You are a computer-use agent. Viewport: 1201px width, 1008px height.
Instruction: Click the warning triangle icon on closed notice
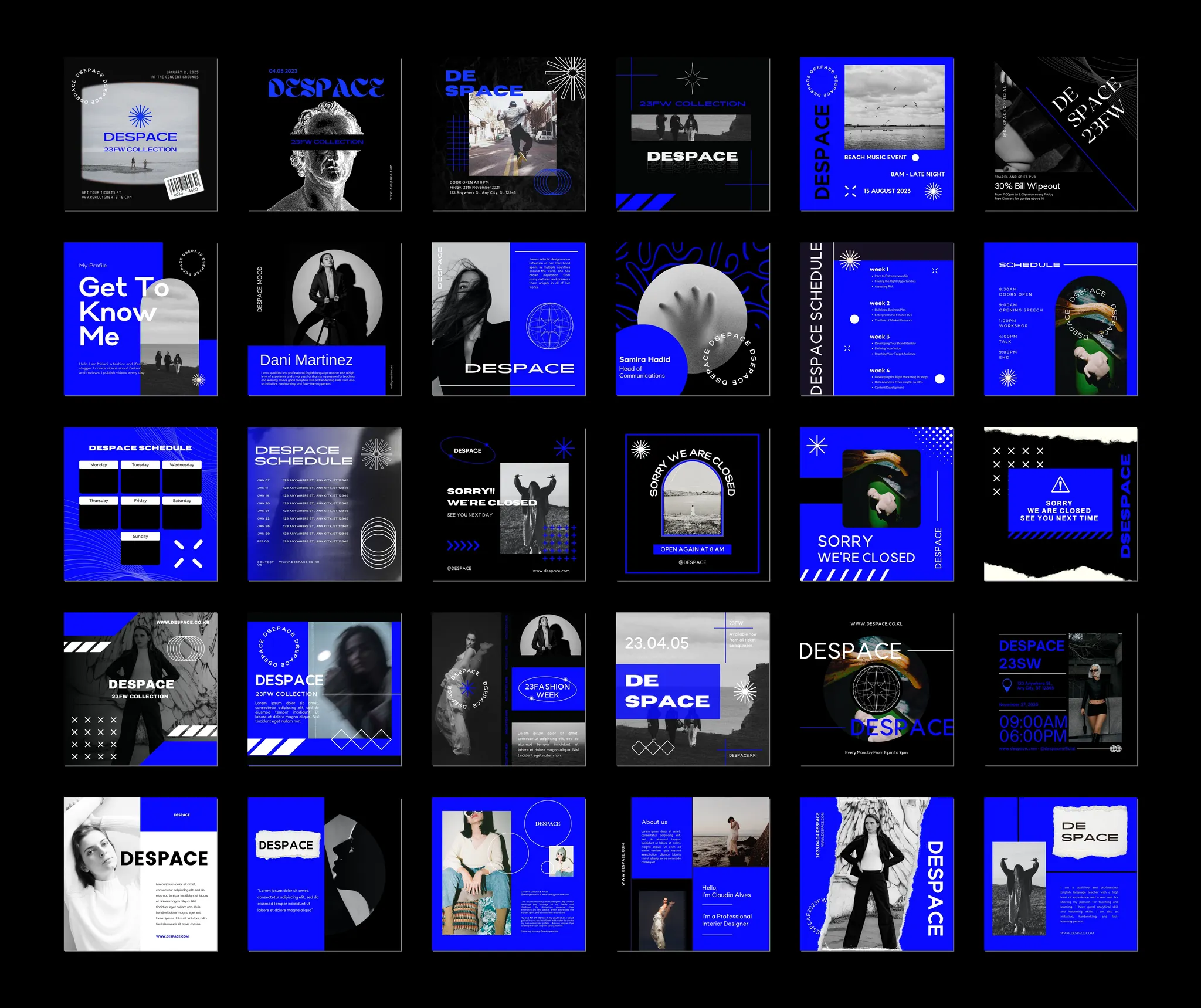[1060, 484]
